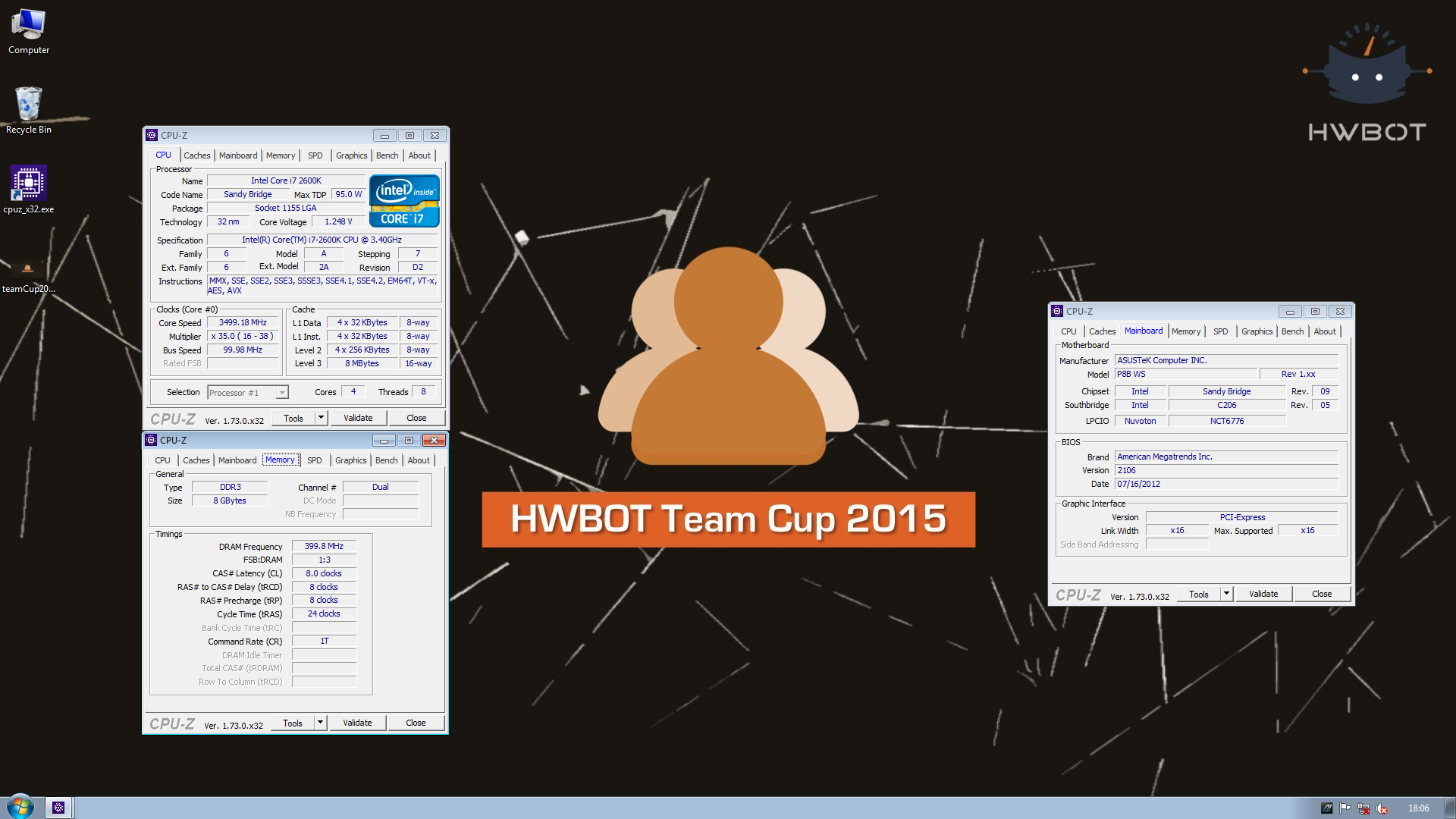Click Validate in the Memory tab window
Screen dimensions: 1456x819
[357, 723]
